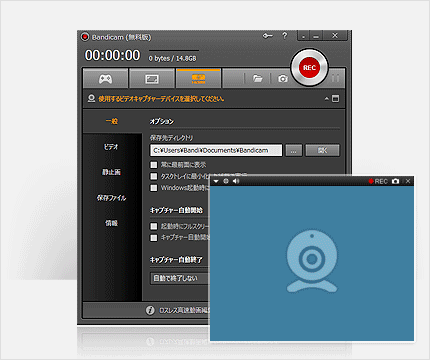
Task: Toggle the speaker sound icon in preview window
Action: tap(236, 181)
